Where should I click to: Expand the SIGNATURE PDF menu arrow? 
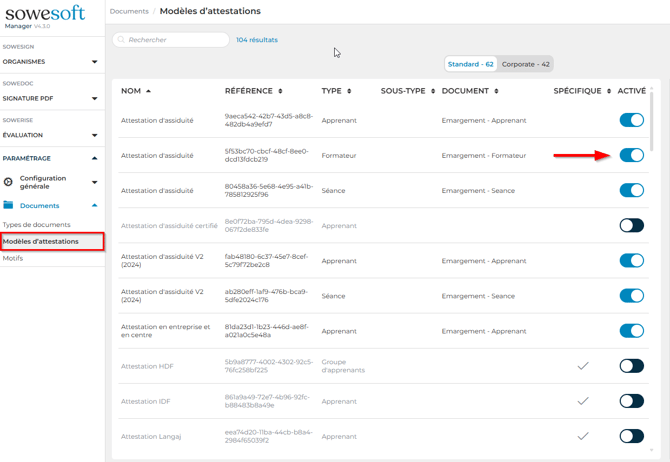coord(94,98)
